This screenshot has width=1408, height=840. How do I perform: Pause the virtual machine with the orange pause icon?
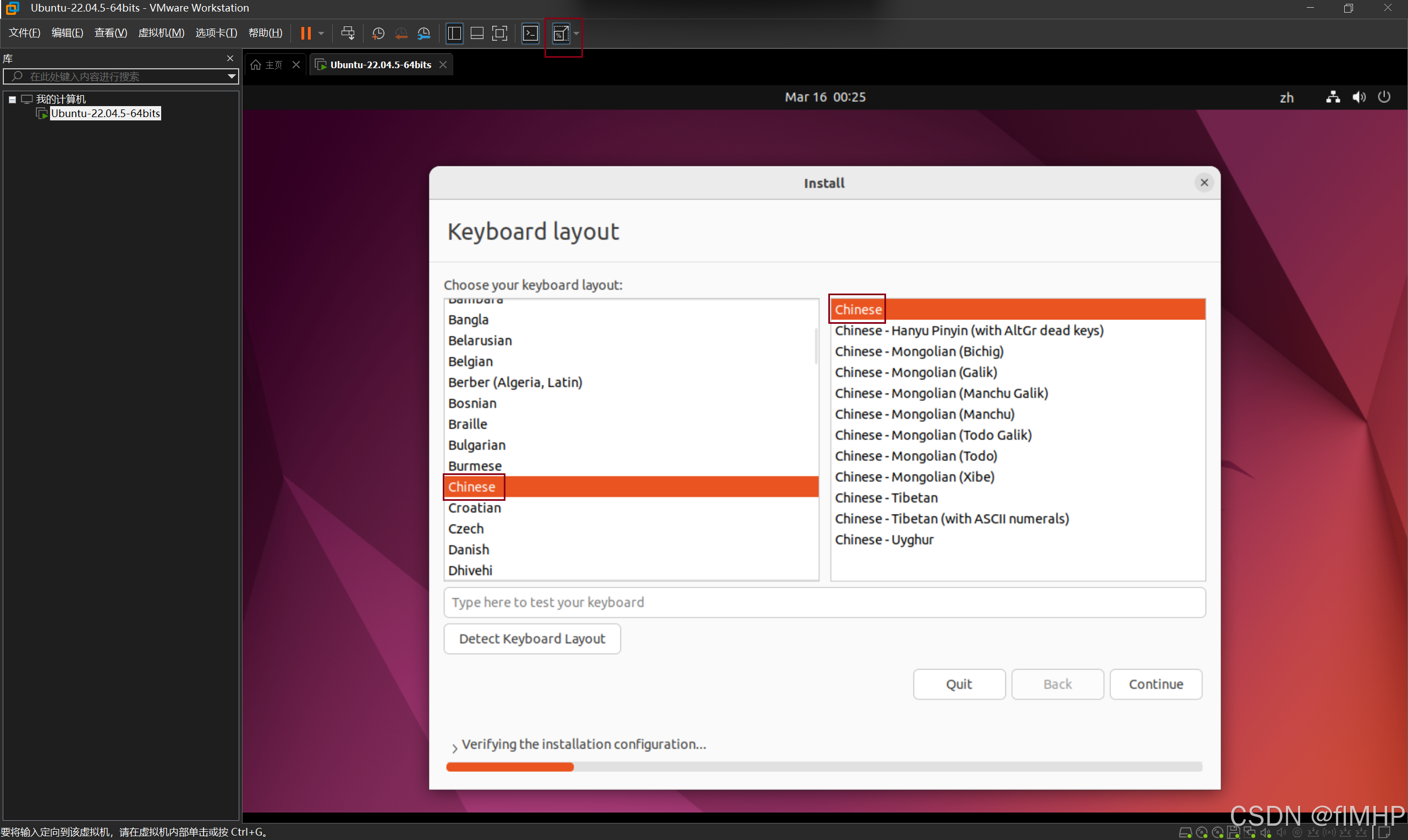click(305, 34)
